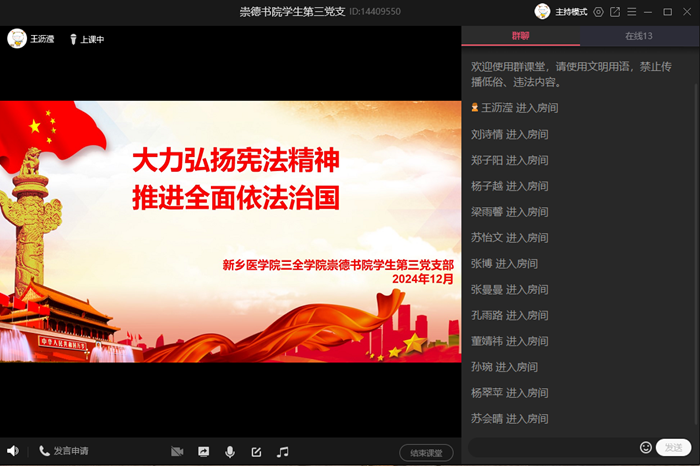Open 发言申请 speaking requests
The height and width of the screenshot is (466, 700).
pyautogui.click(x=63, y=451)
